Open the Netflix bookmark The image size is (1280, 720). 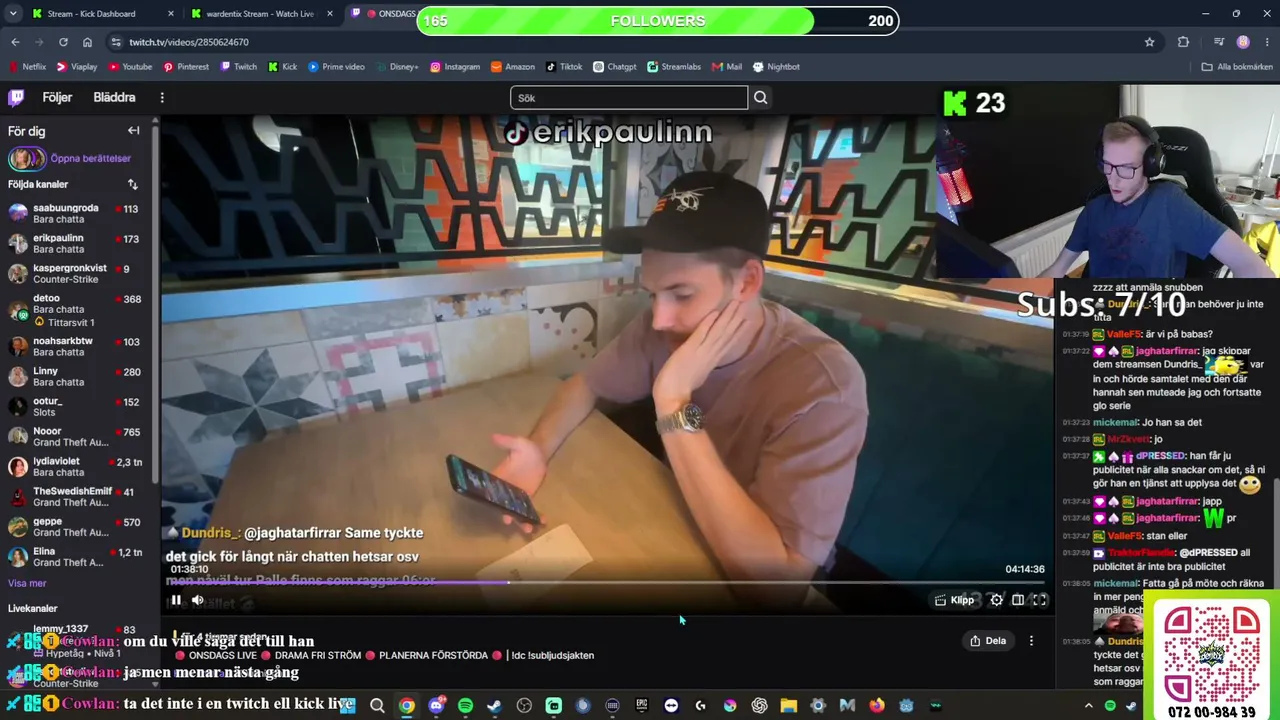(27, 67)
